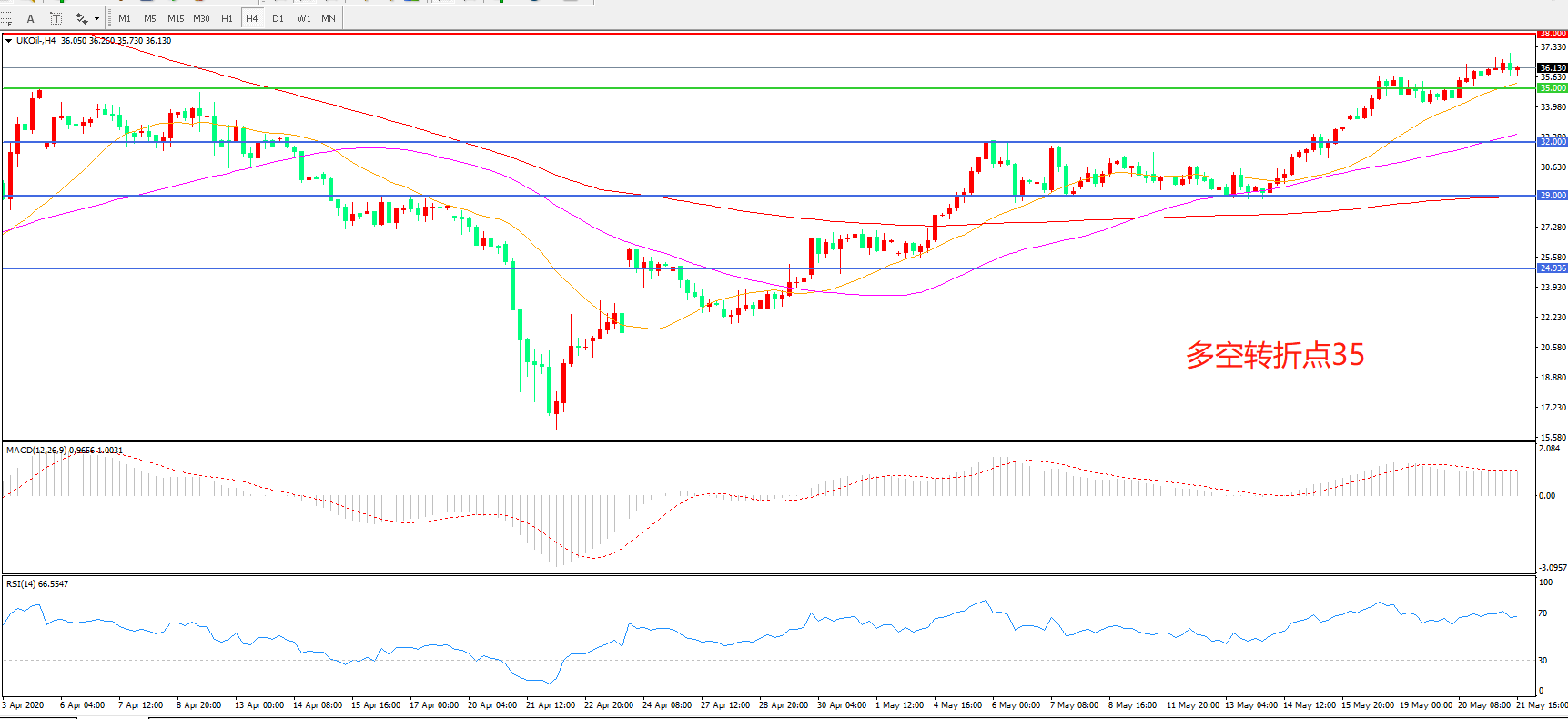Switch chart to M1 timeframe
1568x719 pixels.
tap(125, 18)
